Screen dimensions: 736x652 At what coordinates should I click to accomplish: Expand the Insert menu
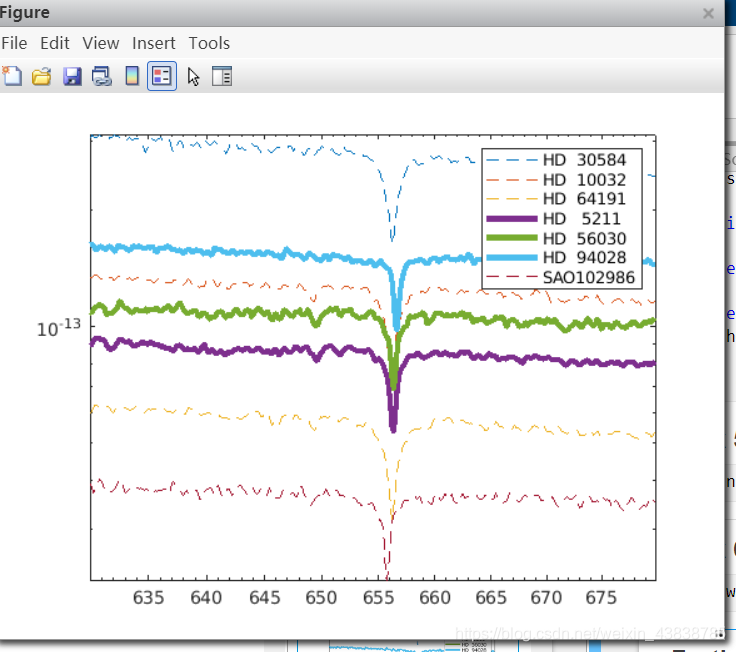tap(154, 43)
